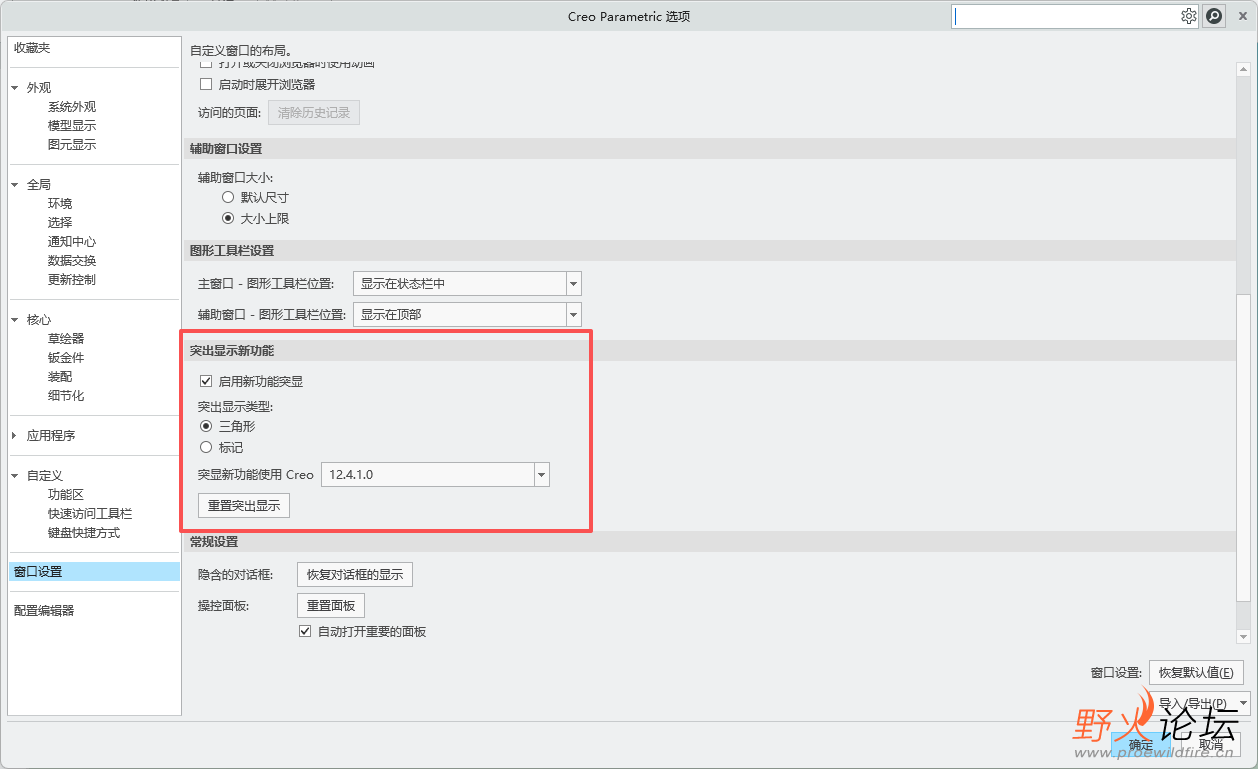Open 功能区 customization page
This screenshot has width=1258, height=769.
pos(66,495)
